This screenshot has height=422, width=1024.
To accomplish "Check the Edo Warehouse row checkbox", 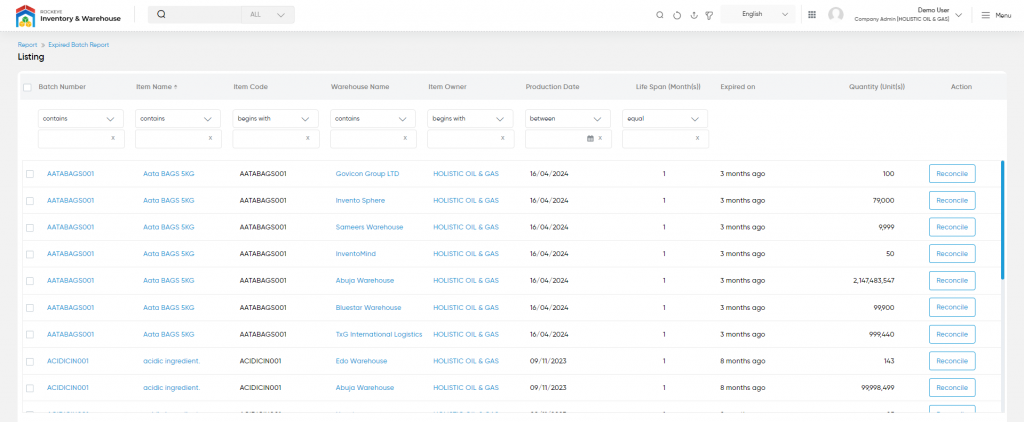I will click(30, 361).
